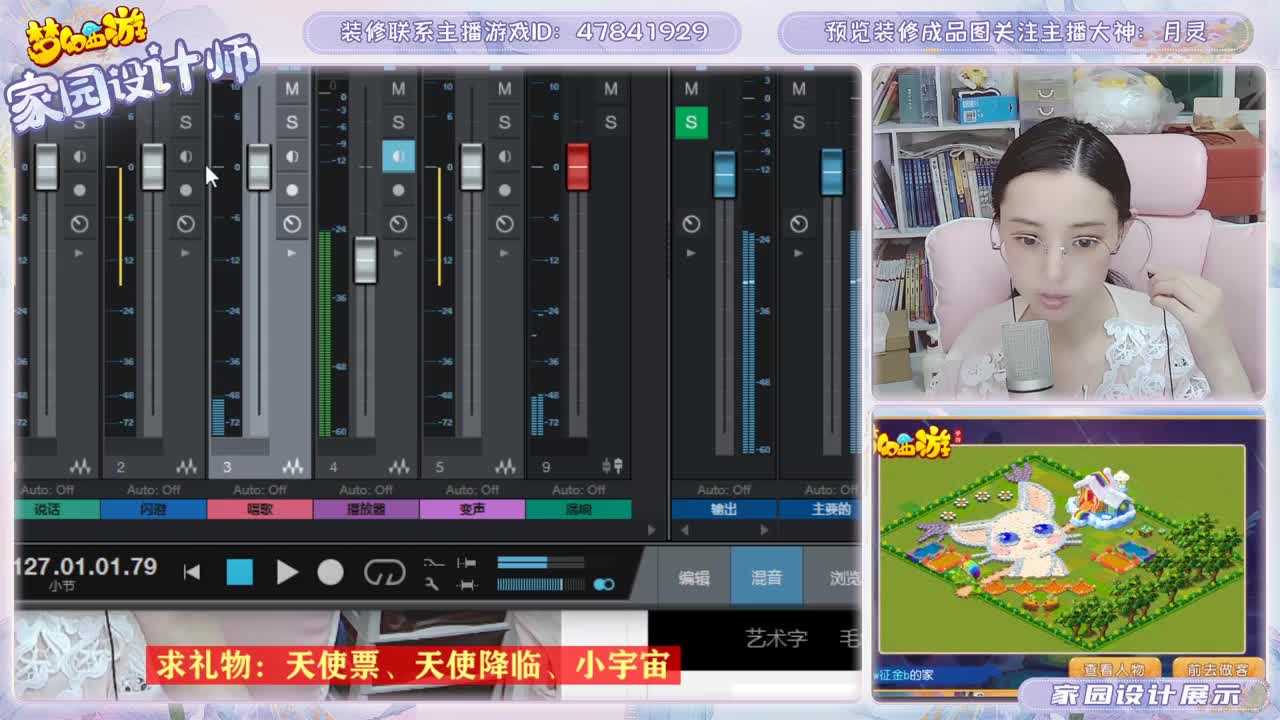Stop playback with blue square
The height and width of the screenshot is (720, 1280).
pos(240,572)
